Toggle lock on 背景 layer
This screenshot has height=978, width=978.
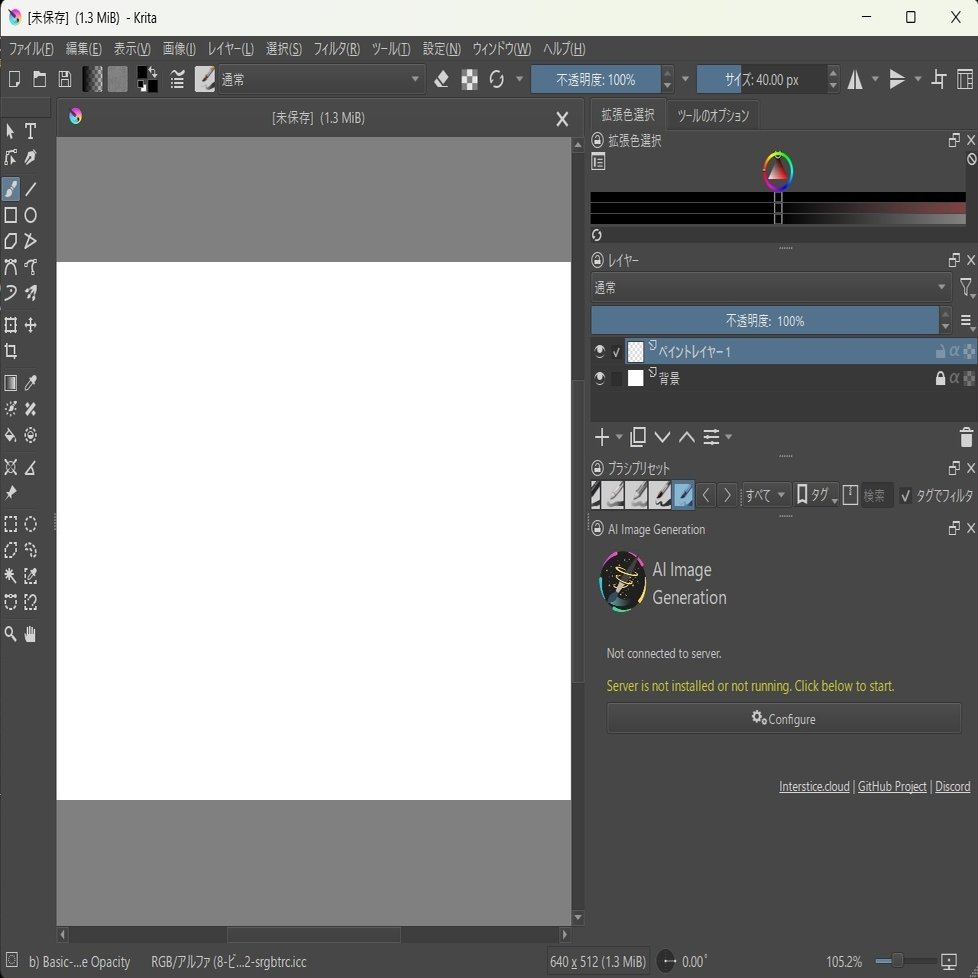coord(940,378)
